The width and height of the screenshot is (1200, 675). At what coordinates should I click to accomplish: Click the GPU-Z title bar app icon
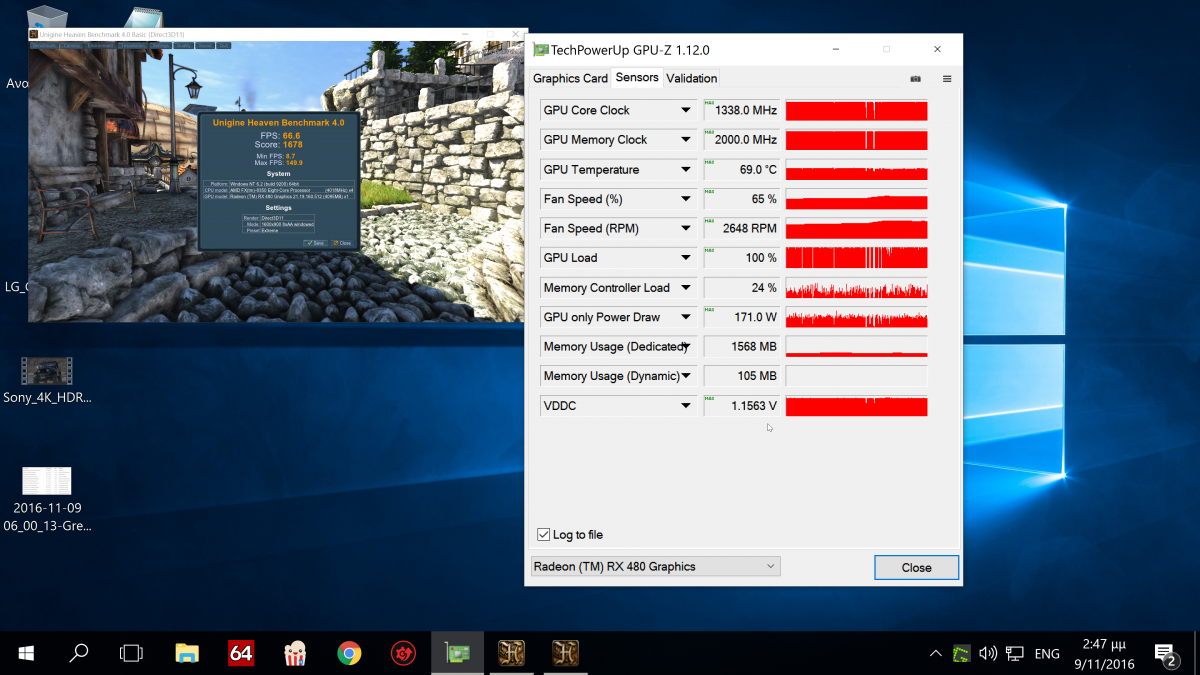[x=541, y=49]
